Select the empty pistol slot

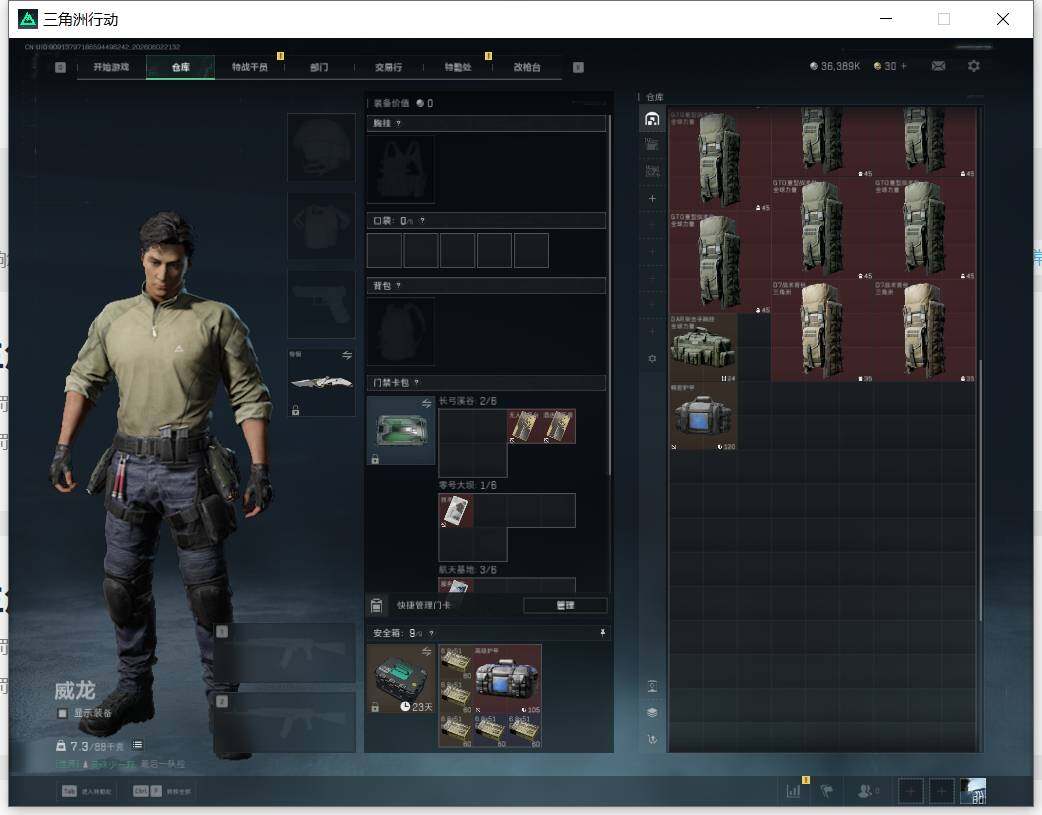click(x=321, y=304)
